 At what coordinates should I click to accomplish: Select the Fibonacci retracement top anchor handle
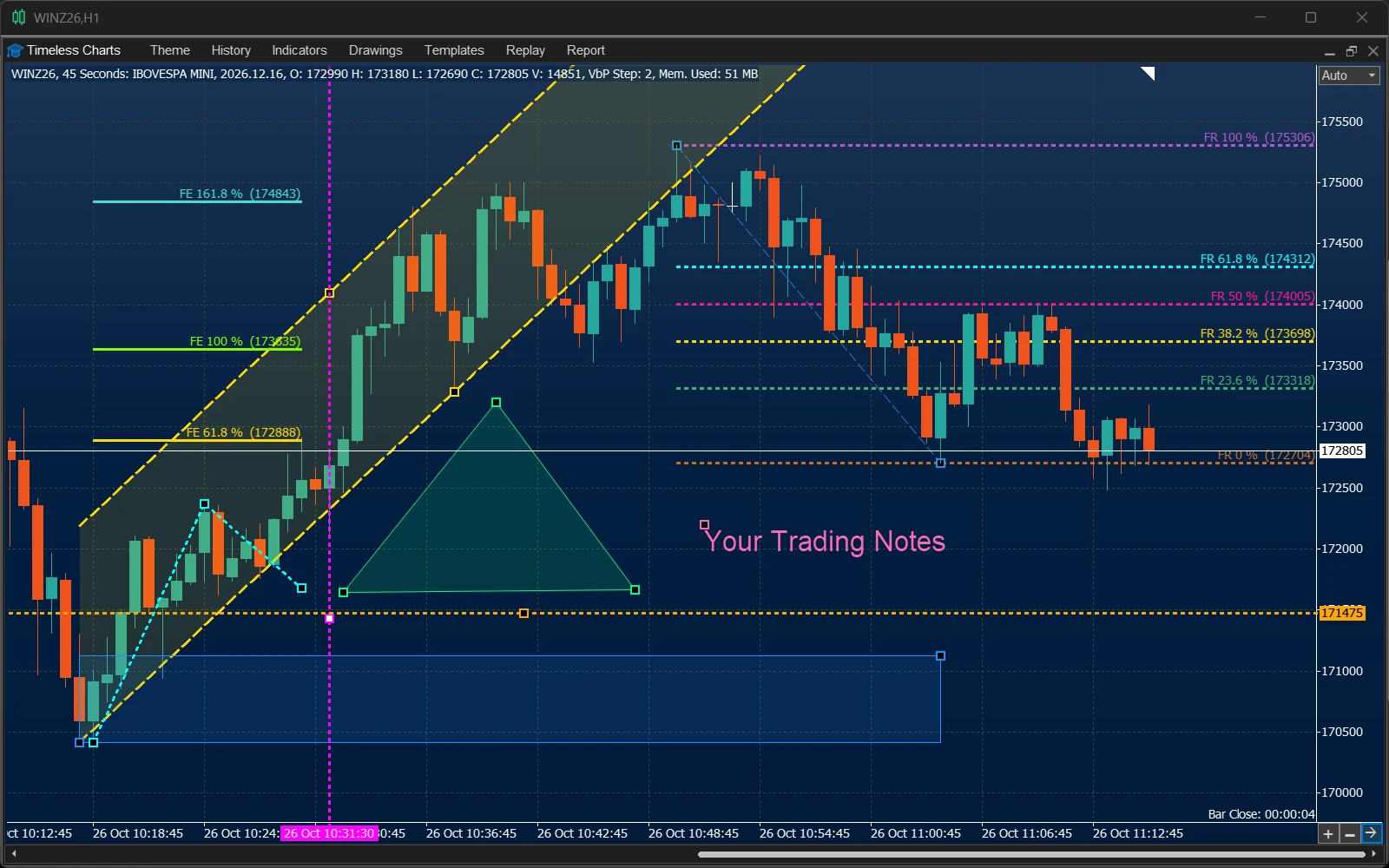click(x=676, y=145)
